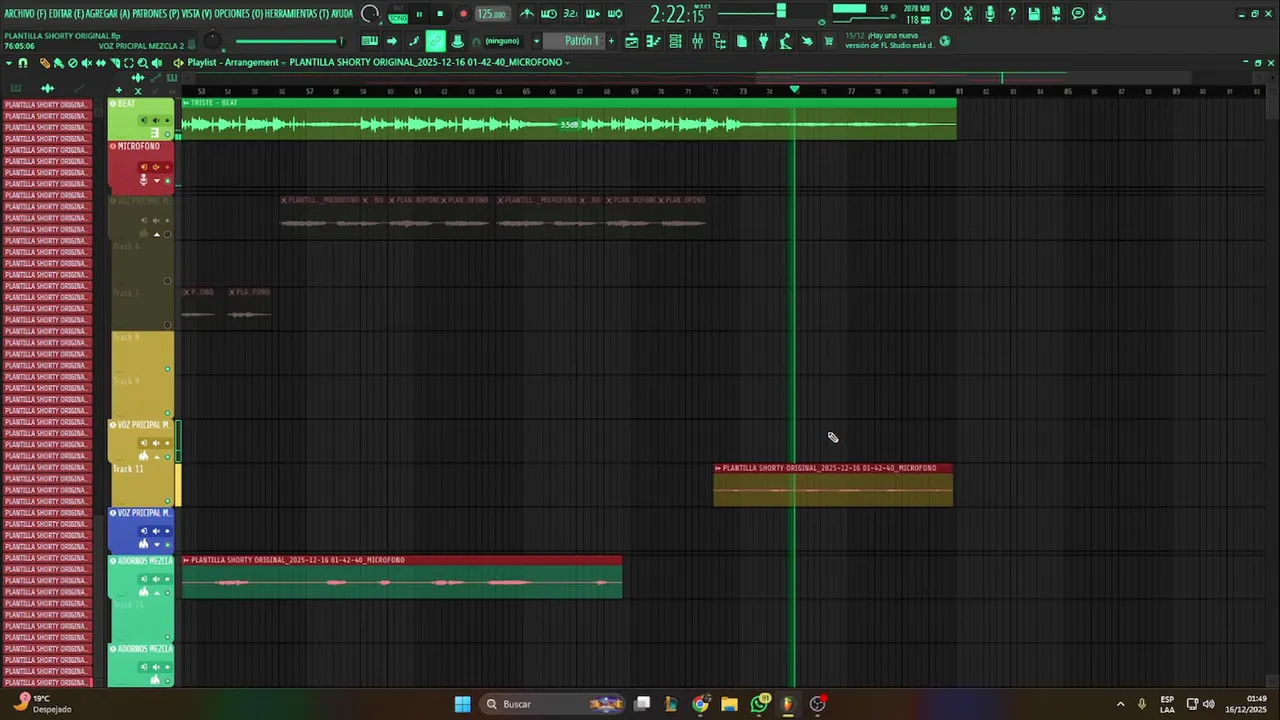Screen dimensions: 1280x720
Task: Open the project picker/files icon
Action: click(x=742, y=41)
